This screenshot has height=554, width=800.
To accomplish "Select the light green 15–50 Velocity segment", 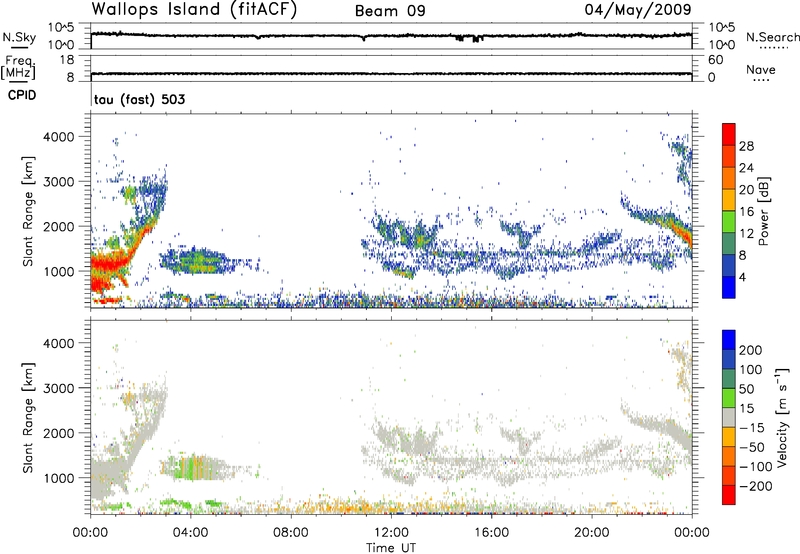I will (729, 398).
